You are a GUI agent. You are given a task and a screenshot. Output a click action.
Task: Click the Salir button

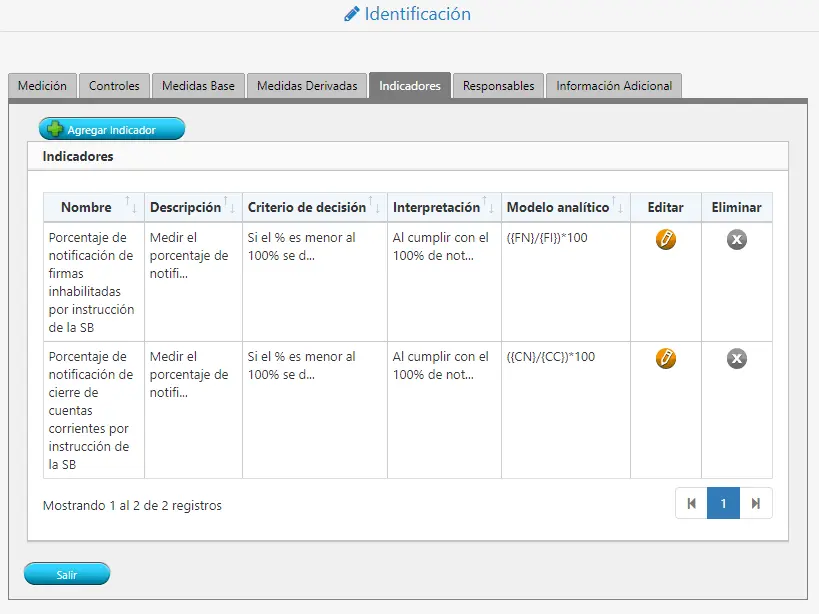[67, 574]
